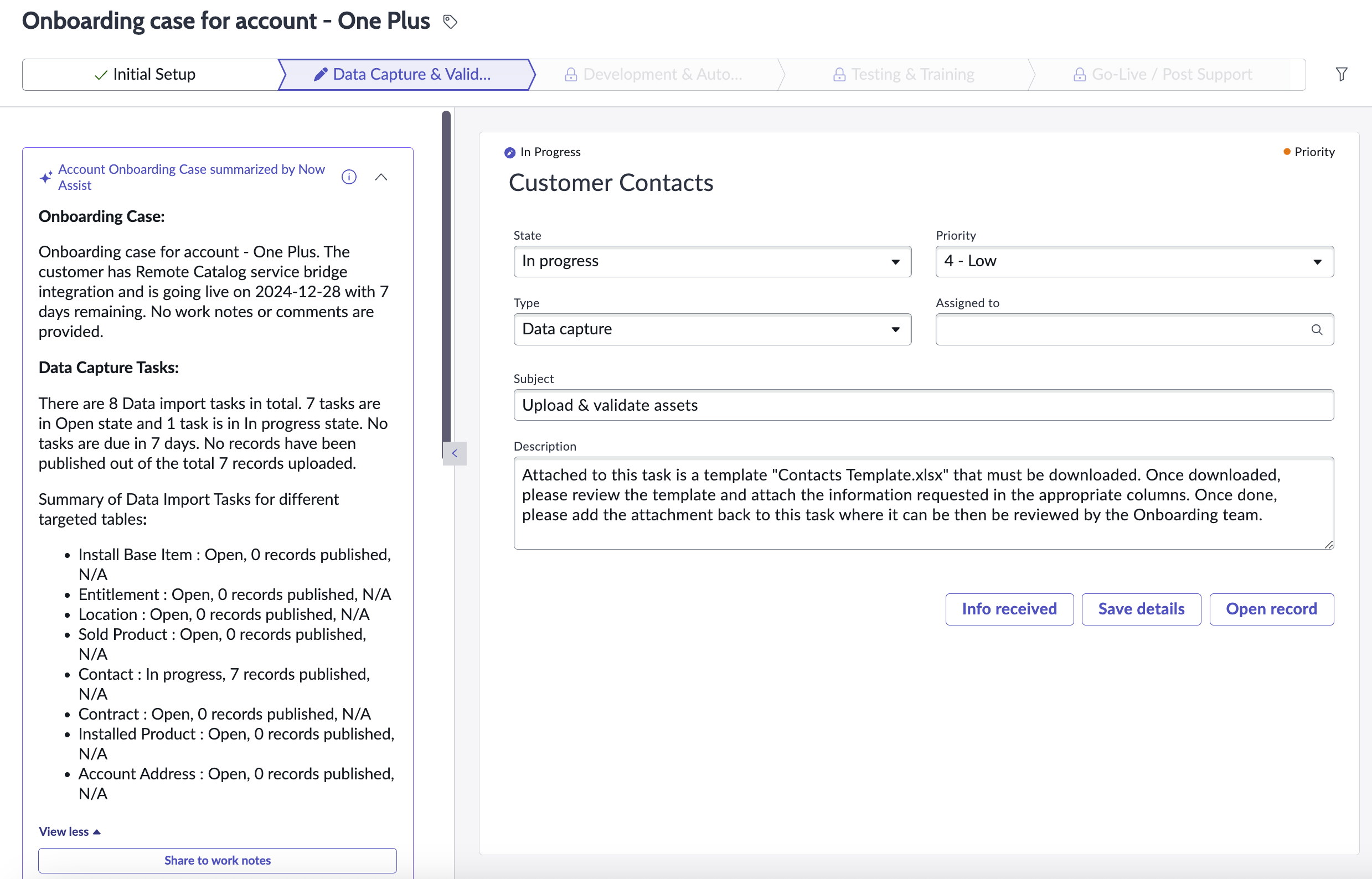
Task: Click the Save details button
Action: (x=1141, y=609)
